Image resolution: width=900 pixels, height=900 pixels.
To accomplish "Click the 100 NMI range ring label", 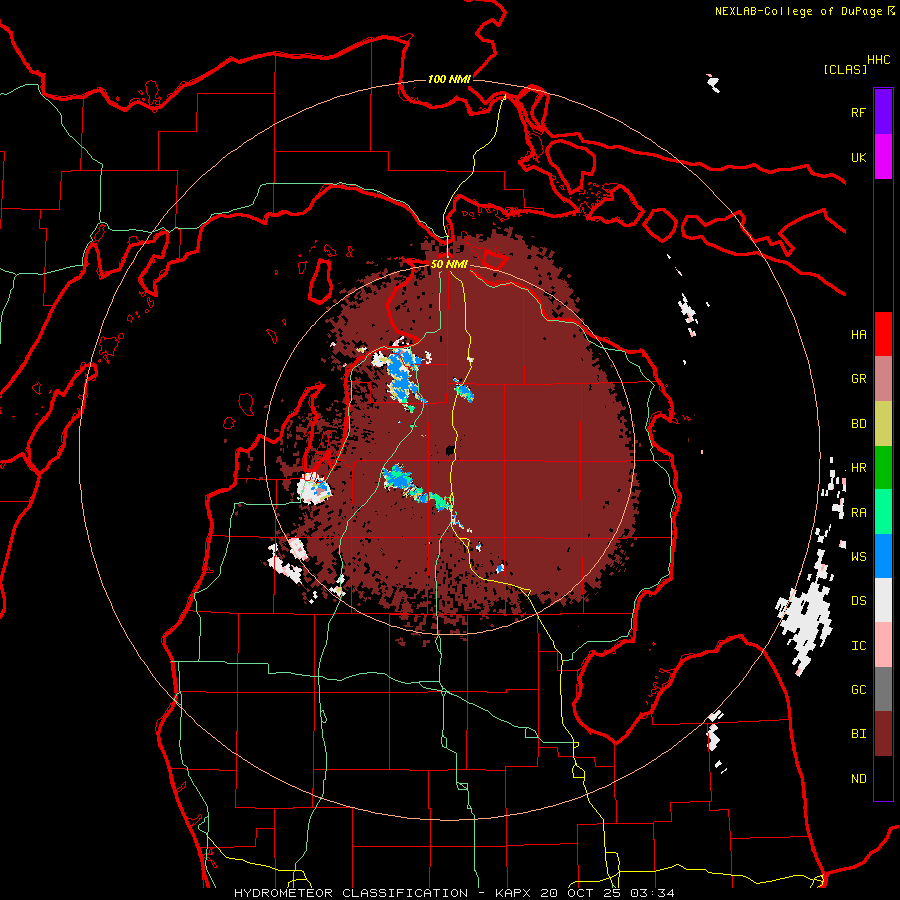I will tap(449, 79).
